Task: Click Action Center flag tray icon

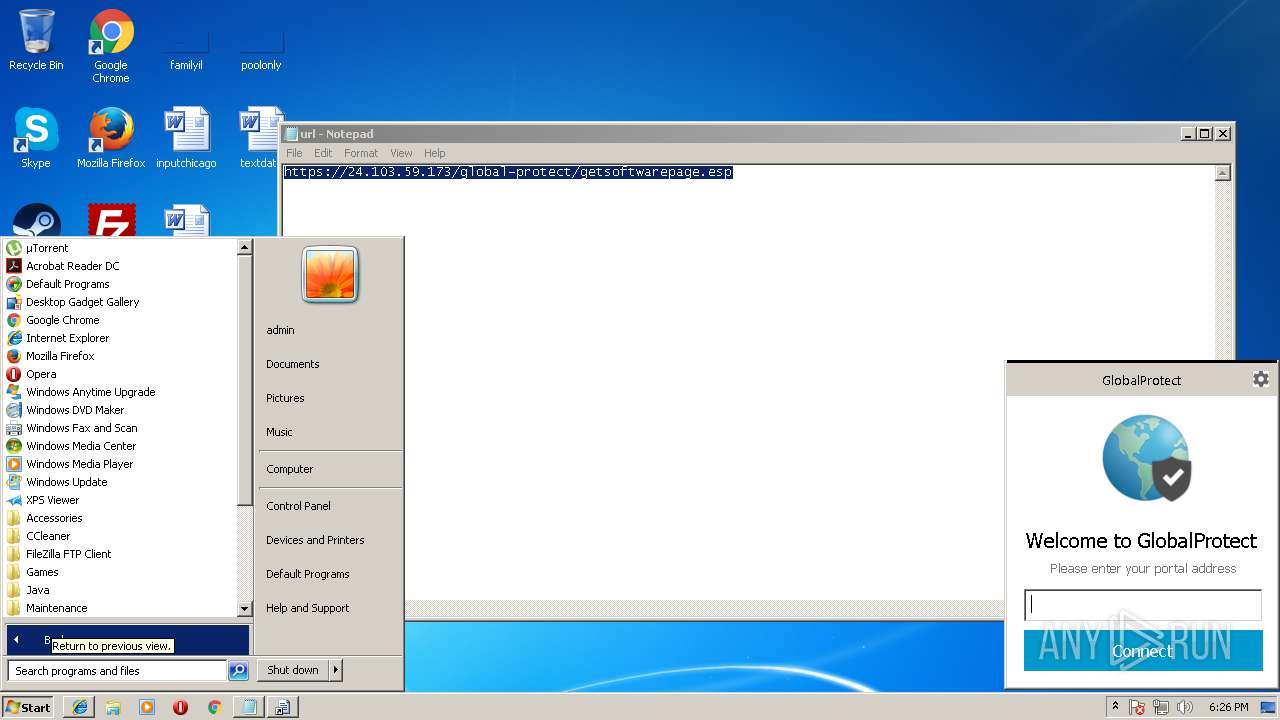Action: coord(1137,707)
